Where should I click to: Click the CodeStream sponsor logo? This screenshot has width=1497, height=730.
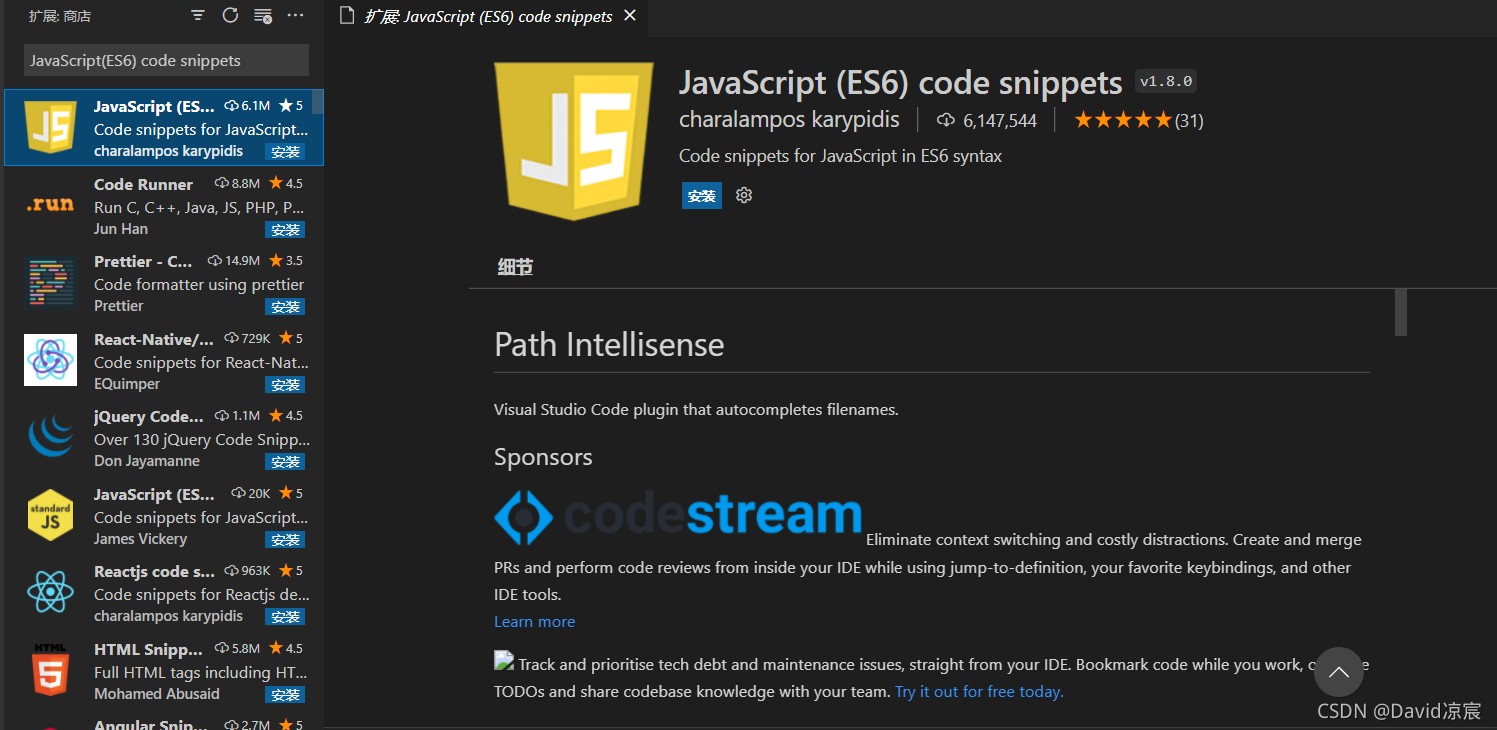tap(678, 517)
